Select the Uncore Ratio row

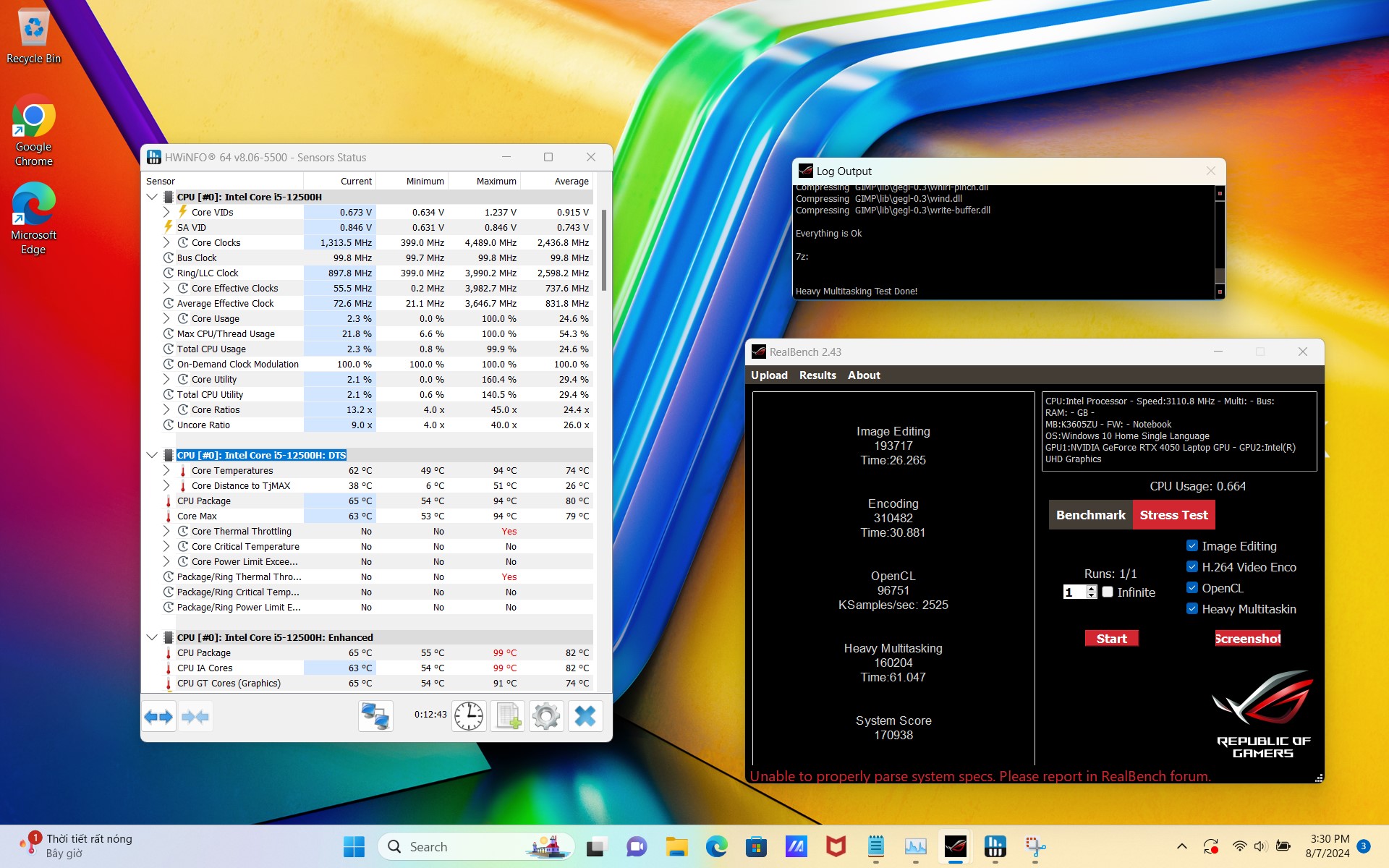(x=376, y=425)
